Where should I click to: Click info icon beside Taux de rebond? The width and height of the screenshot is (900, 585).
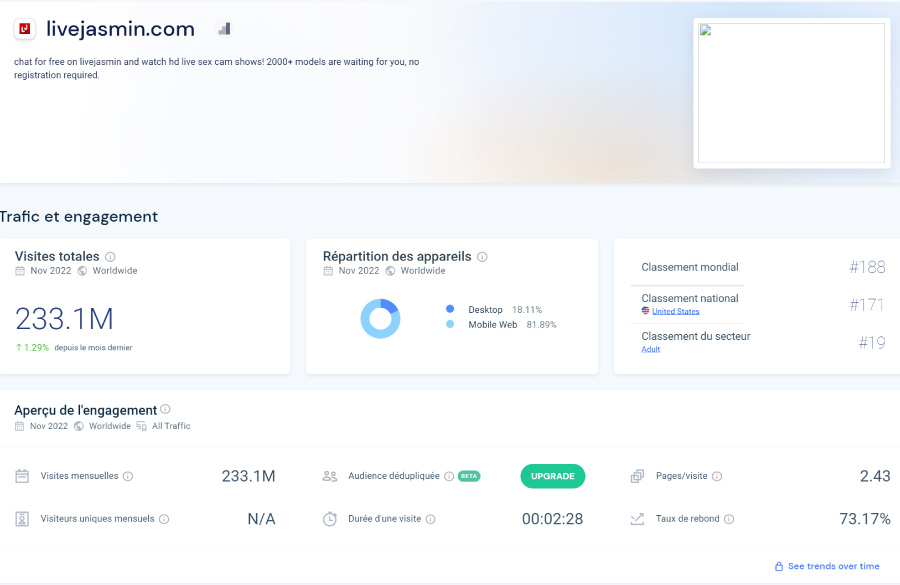click(x=729, y=519)
